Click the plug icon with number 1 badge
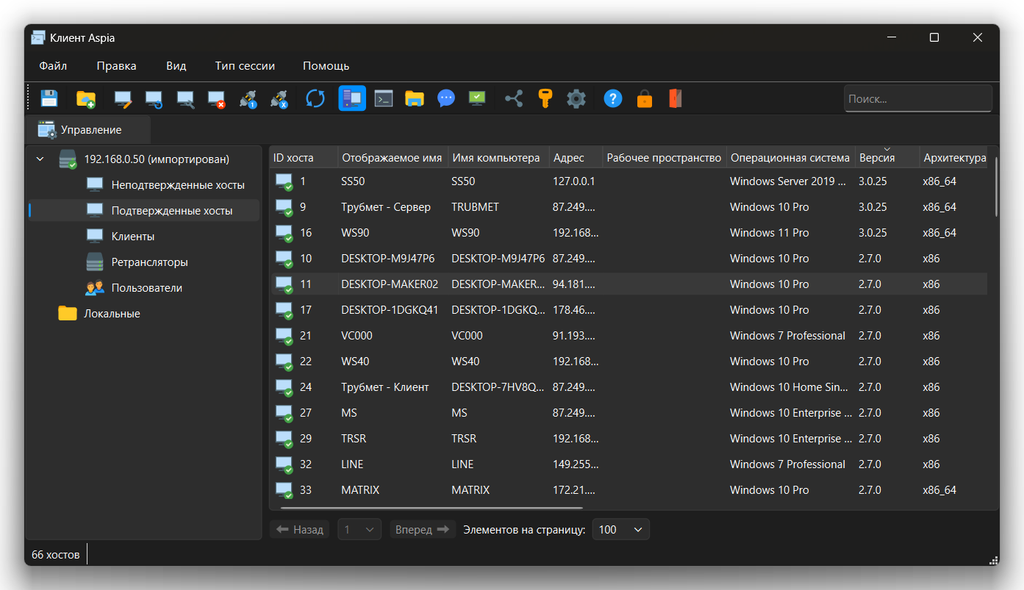The width and height of the screenshot is (1024, 590). tap(248, 99)
